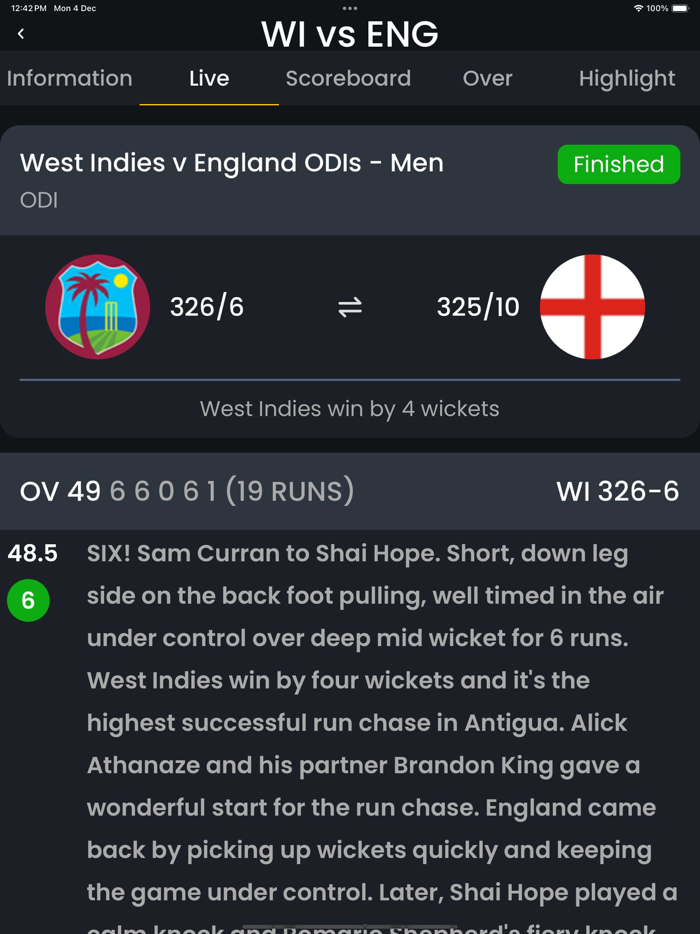Viewport: 700px width, 934px height.
Task: Tap the match result text about four wickets
Action: [349, 409]
